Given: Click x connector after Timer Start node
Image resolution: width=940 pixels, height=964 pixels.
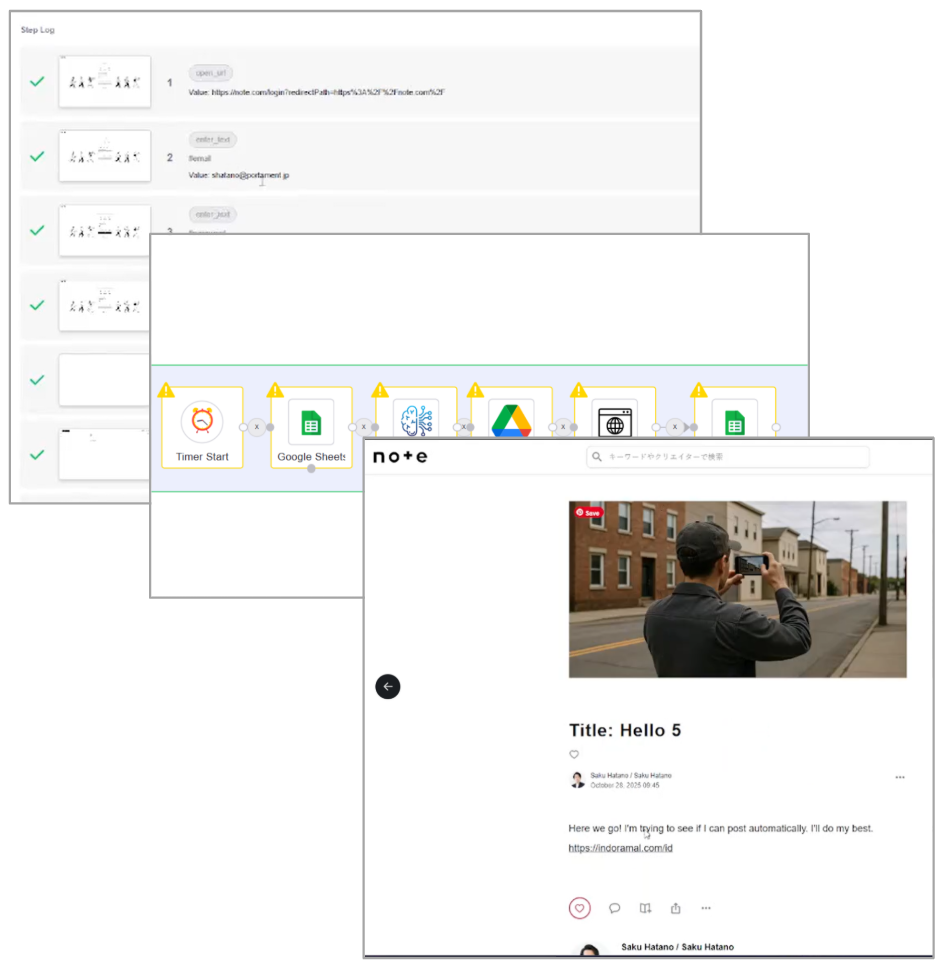Looking at the screenshot, I should [x=257, y=427].
